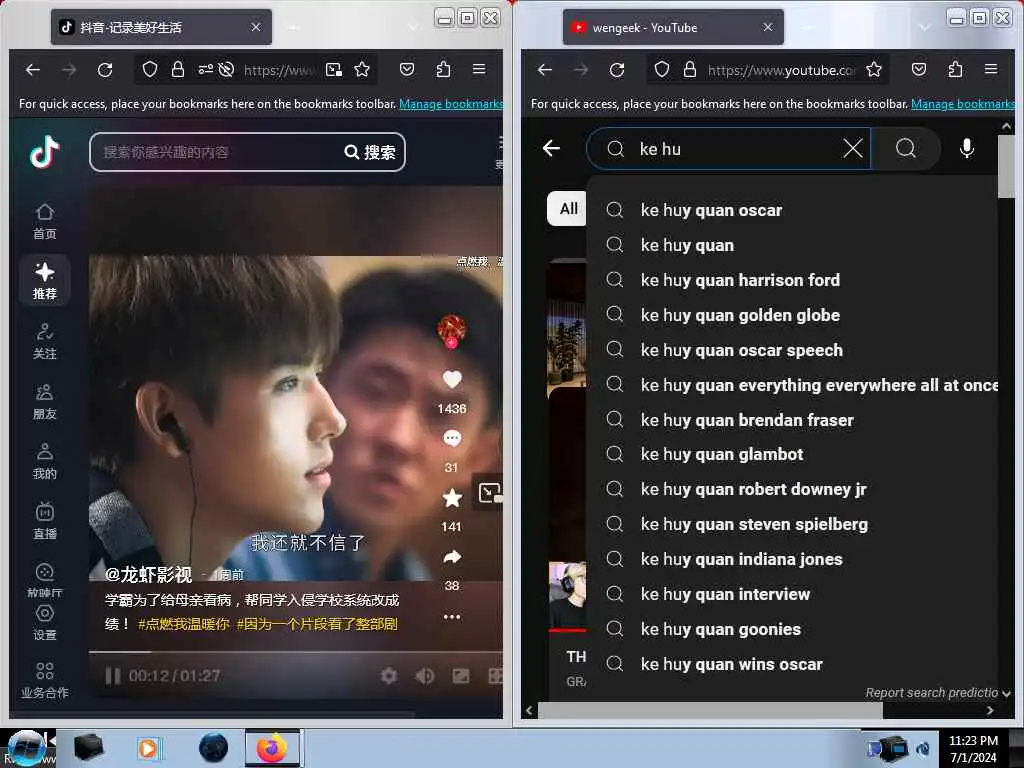This screenshot has width=1024, height=768.
Task: Share the Douyin video with arrow icon
Action: coord(452,557)
